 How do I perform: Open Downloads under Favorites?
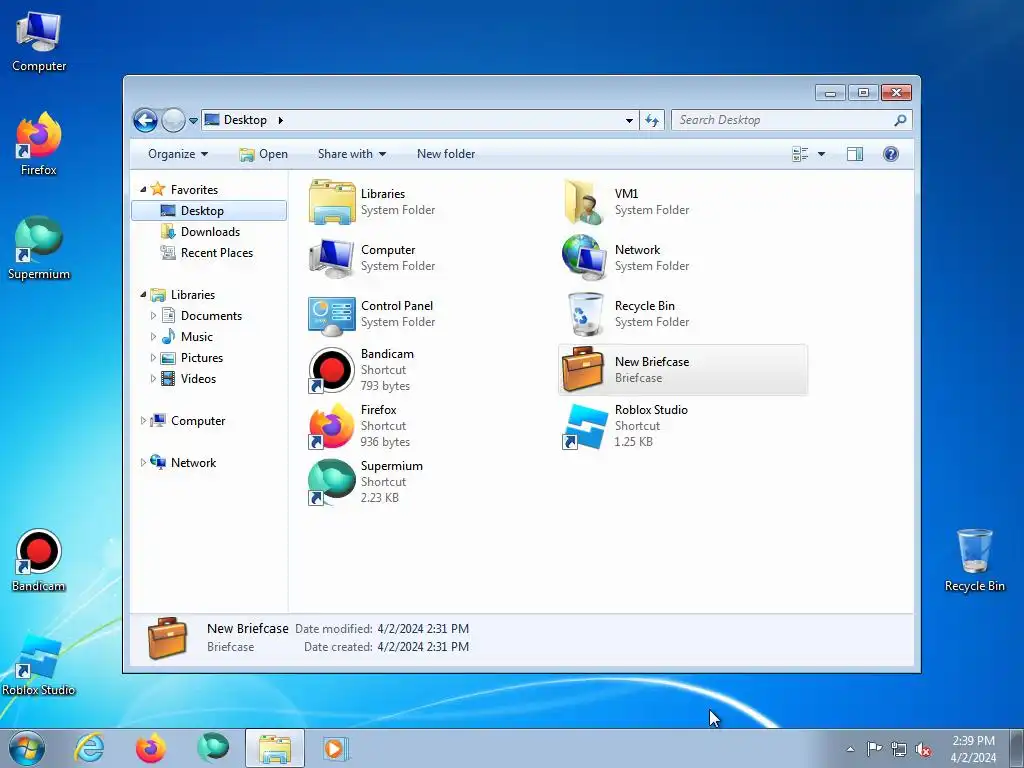(x=200, y=232)
